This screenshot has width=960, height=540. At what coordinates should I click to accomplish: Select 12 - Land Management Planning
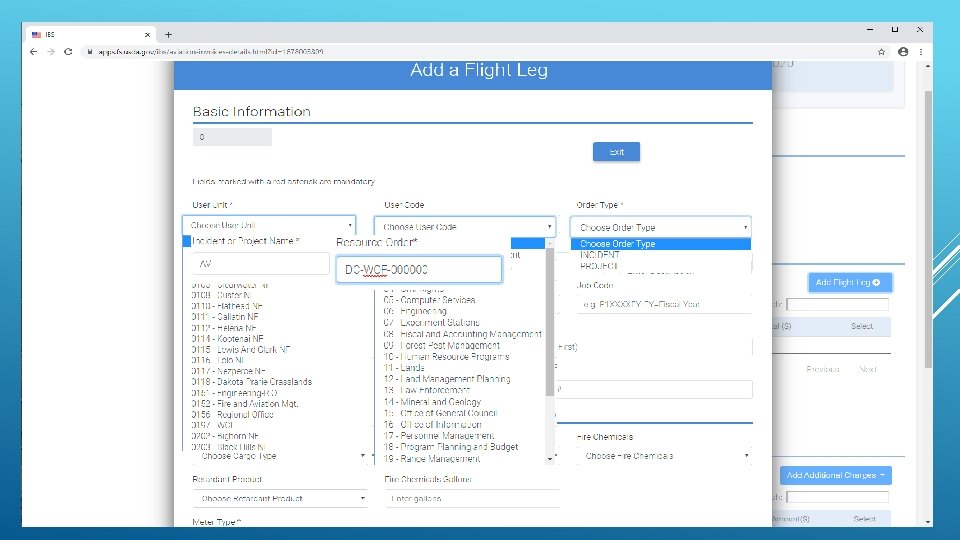pos(447,379)
